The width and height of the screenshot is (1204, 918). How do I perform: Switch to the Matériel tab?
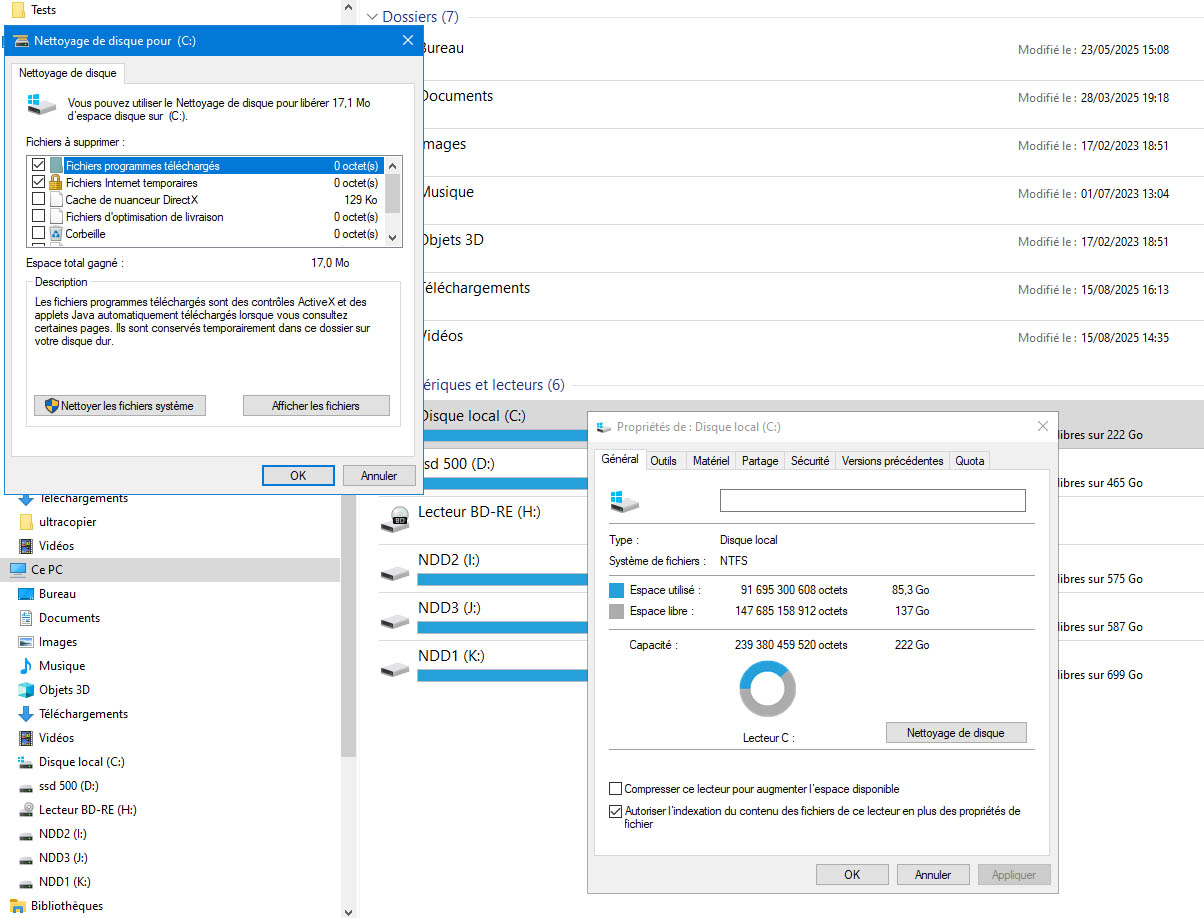coord(710,461)
